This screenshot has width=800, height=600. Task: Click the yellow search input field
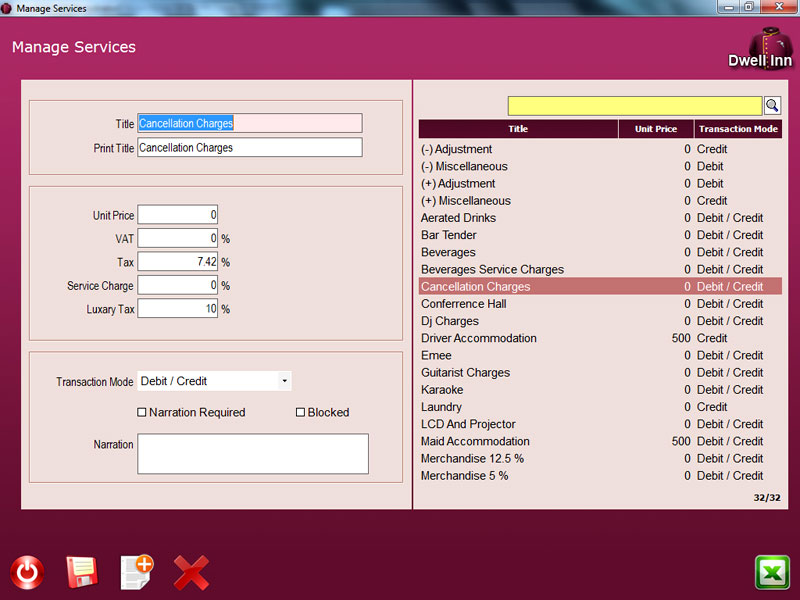tap(635, 106)
